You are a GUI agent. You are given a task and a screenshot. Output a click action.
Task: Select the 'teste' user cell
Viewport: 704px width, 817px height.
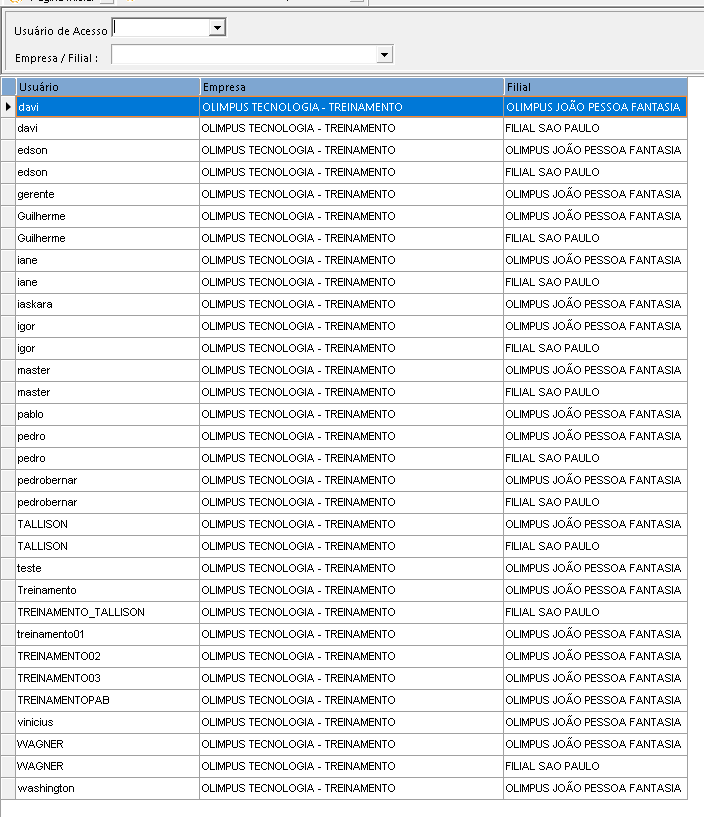tap(108, 568)
